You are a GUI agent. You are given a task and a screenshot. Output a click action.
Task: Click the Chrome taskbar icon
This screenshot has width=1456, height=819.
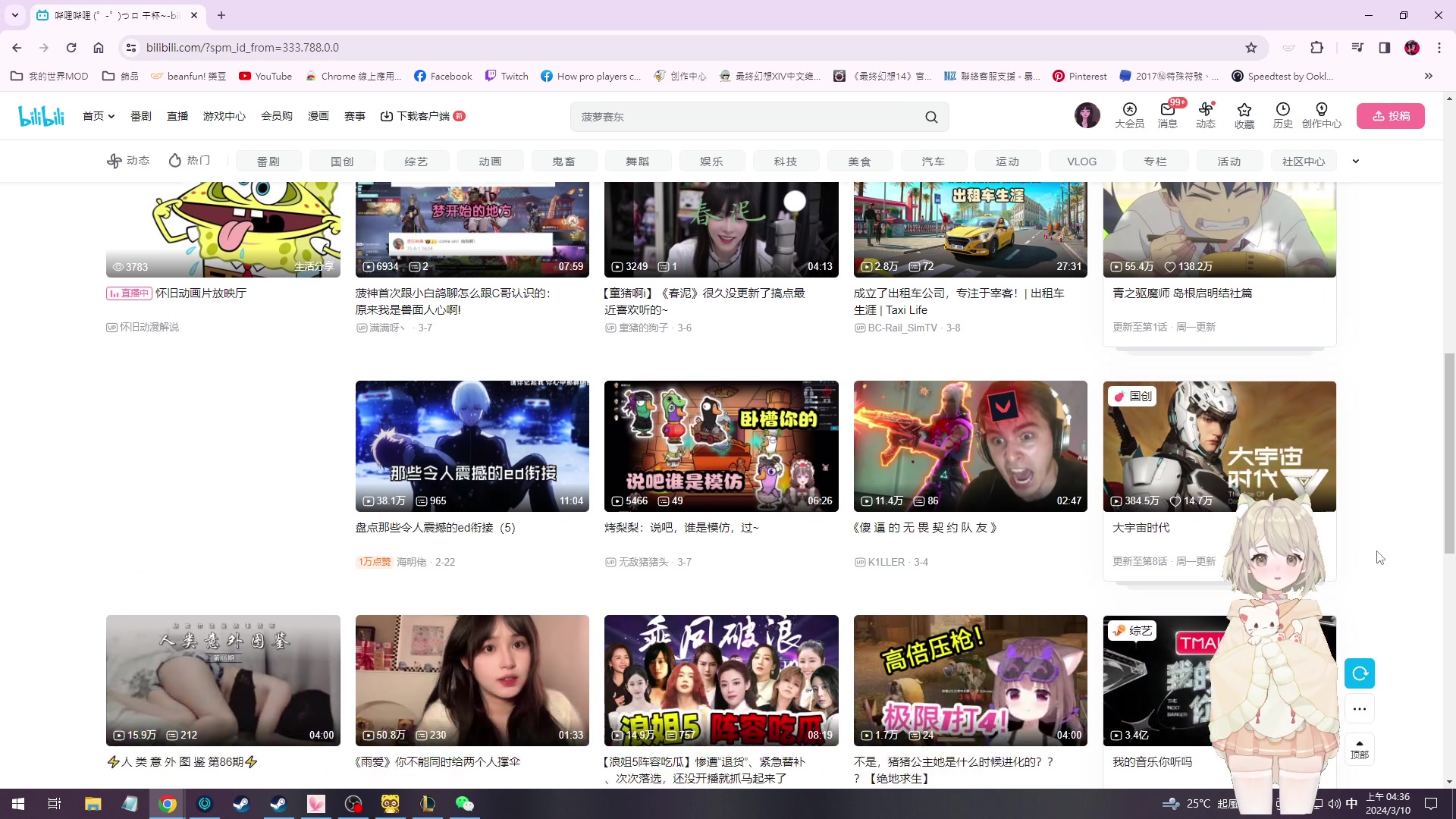point(168,804)
